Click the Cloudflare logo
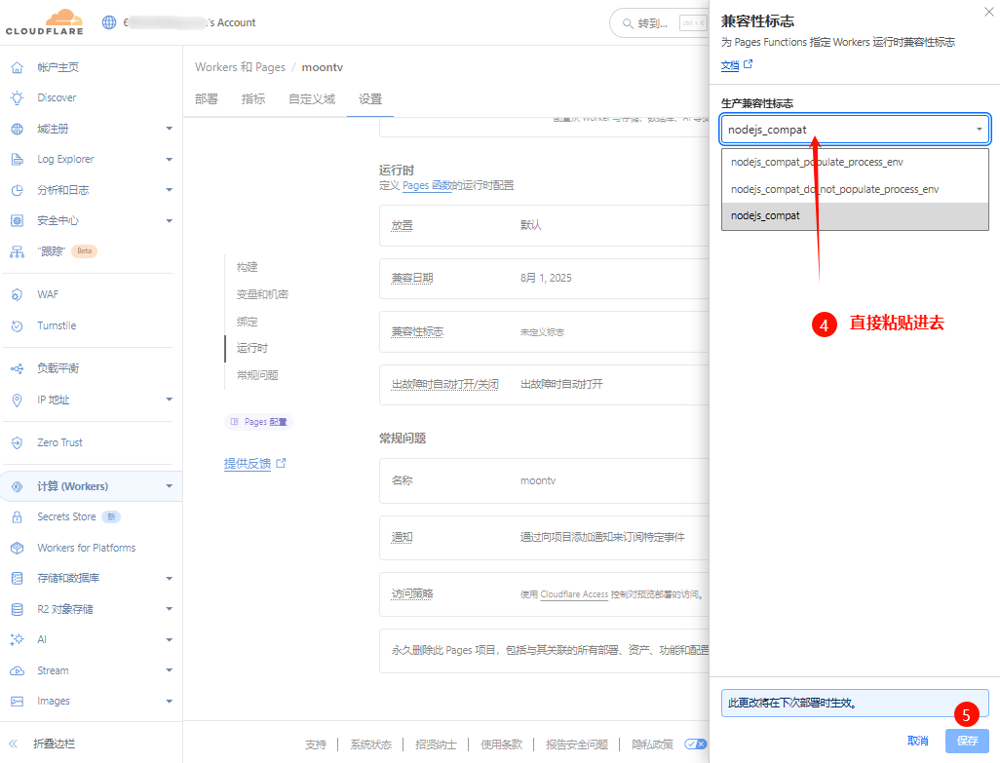 coord(44,22)
